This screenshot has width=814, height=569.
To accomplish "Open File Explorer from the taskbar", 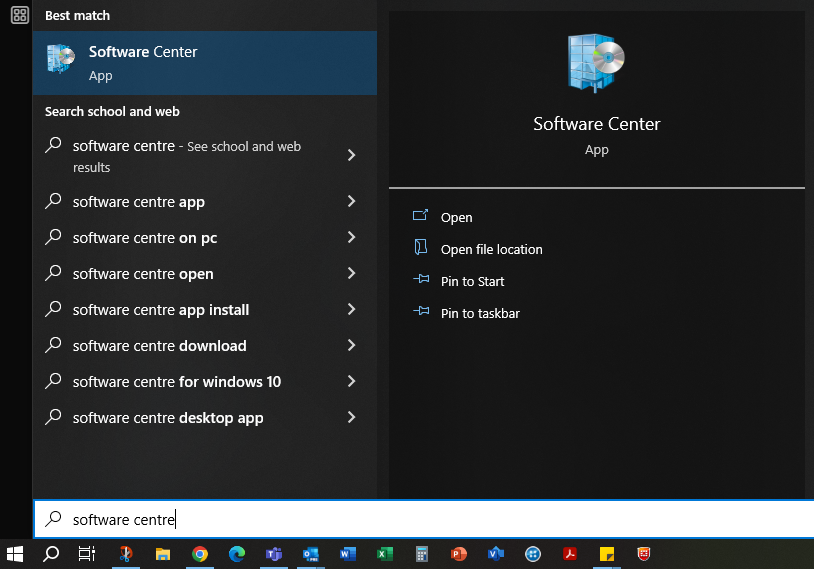I will pos(162,554).
